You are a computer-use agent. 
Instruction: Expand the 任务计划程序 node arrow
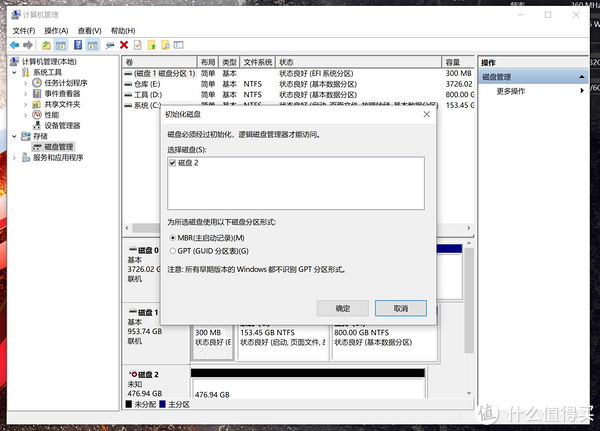25,83
